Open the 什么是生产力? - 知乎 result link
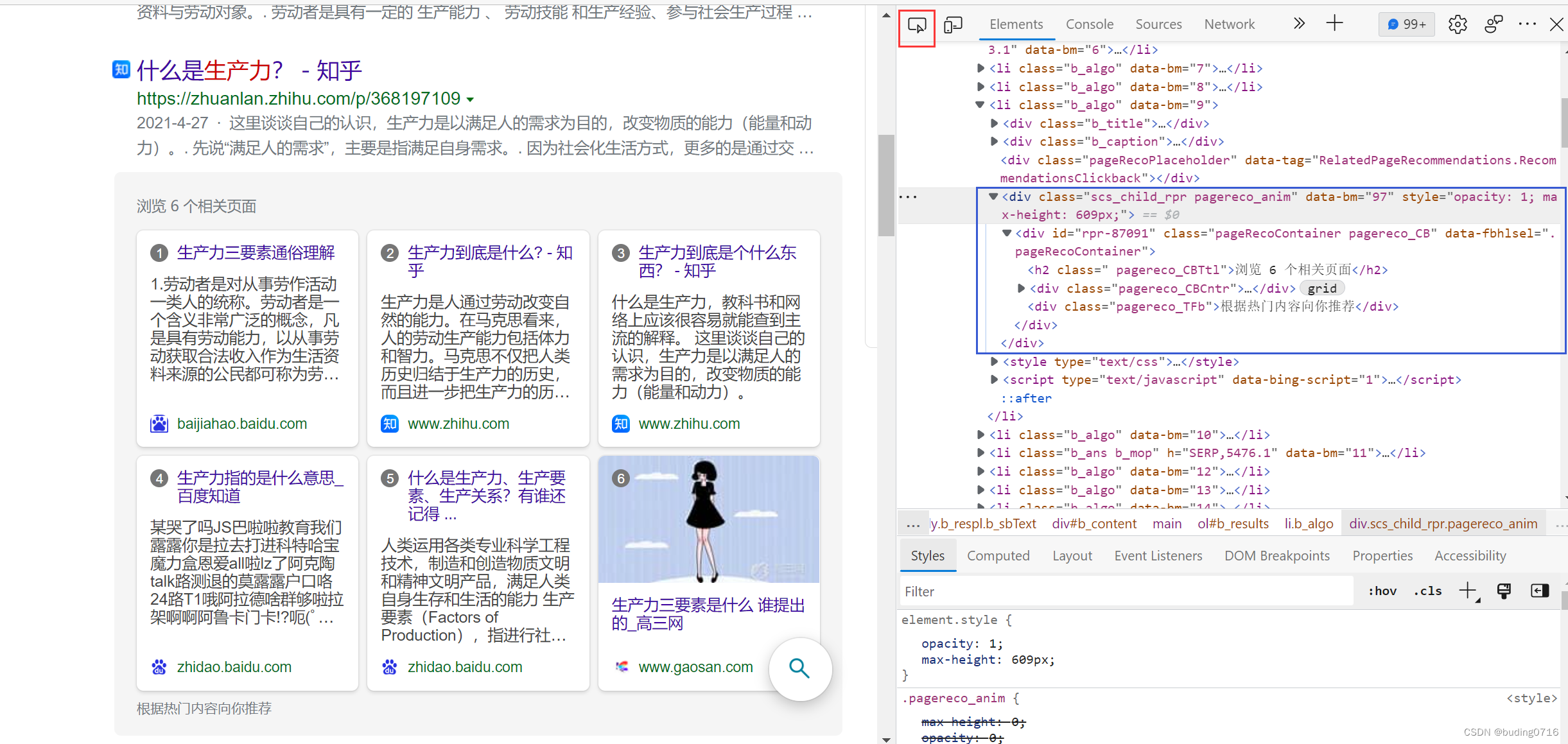The width and height of the screenshot is (1568, 744). click(x=249, y=71)
